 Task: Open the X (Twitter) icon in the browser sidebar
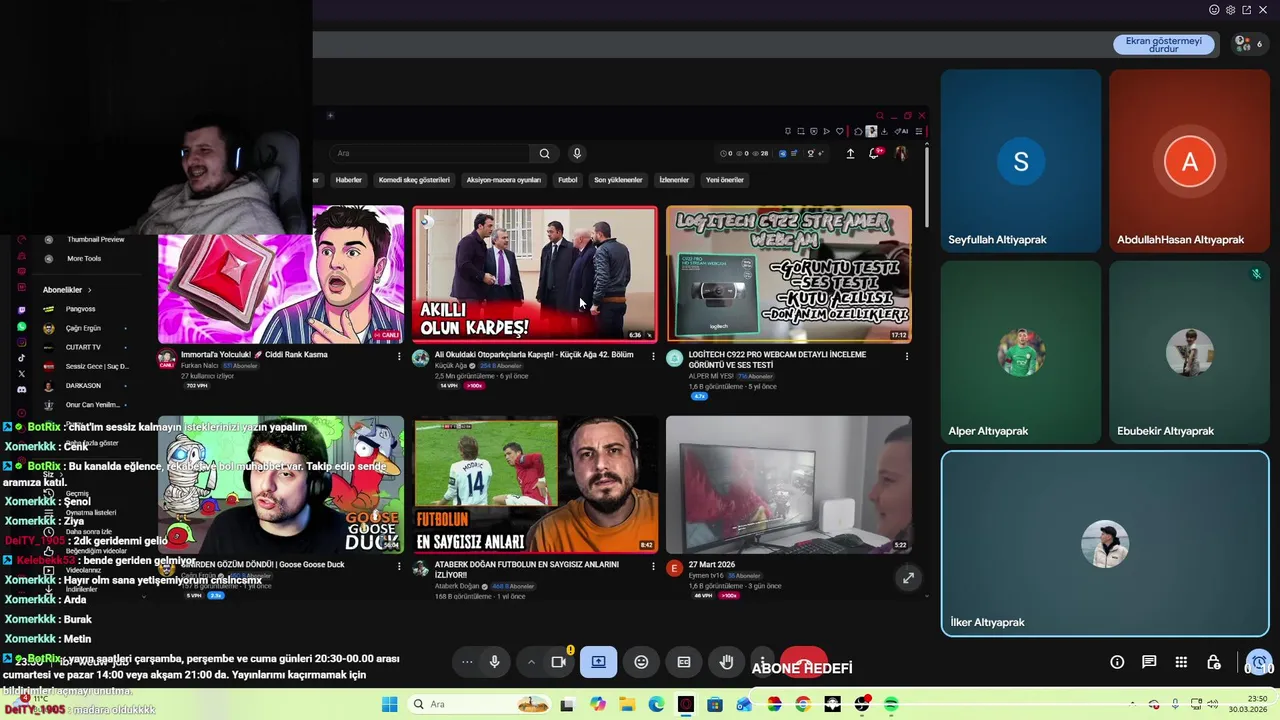click(22, 373)
